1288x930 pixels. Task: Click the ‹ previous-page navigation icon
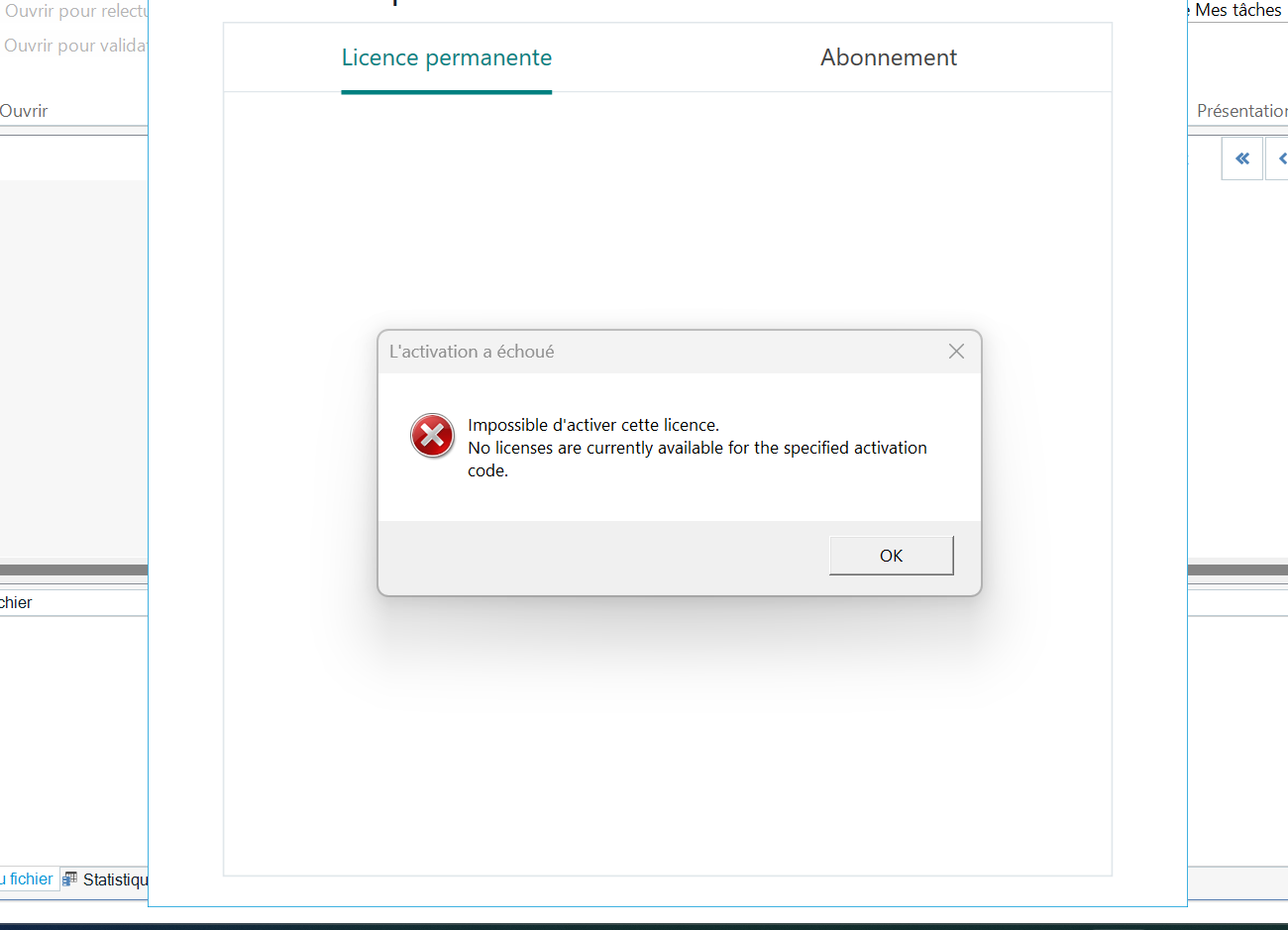(x=1281, y=157)
